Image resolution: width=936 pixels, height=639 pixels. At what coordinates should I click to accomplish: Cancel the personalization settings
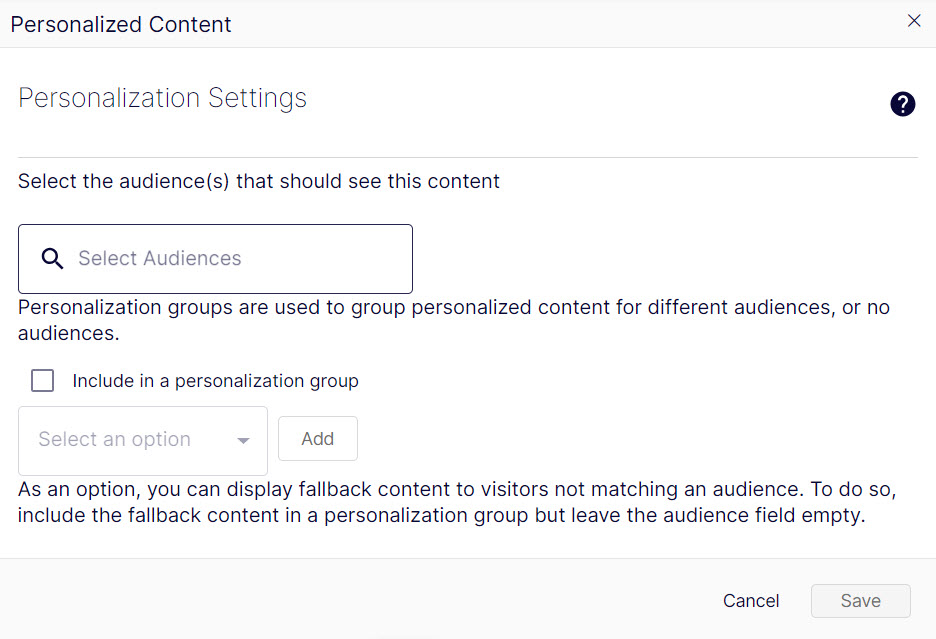point(751,601)
